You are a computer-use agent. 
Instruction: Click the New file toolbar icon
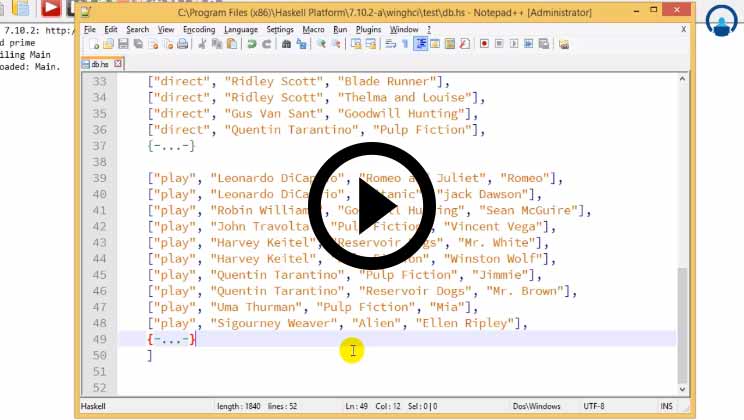pos(90,44)
